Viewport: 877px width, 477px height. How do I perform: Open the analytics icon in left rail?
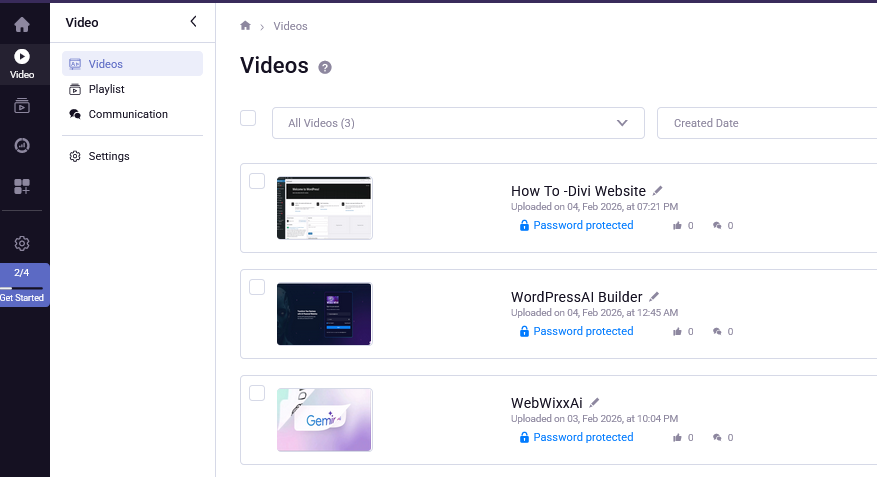coord(22,146)
